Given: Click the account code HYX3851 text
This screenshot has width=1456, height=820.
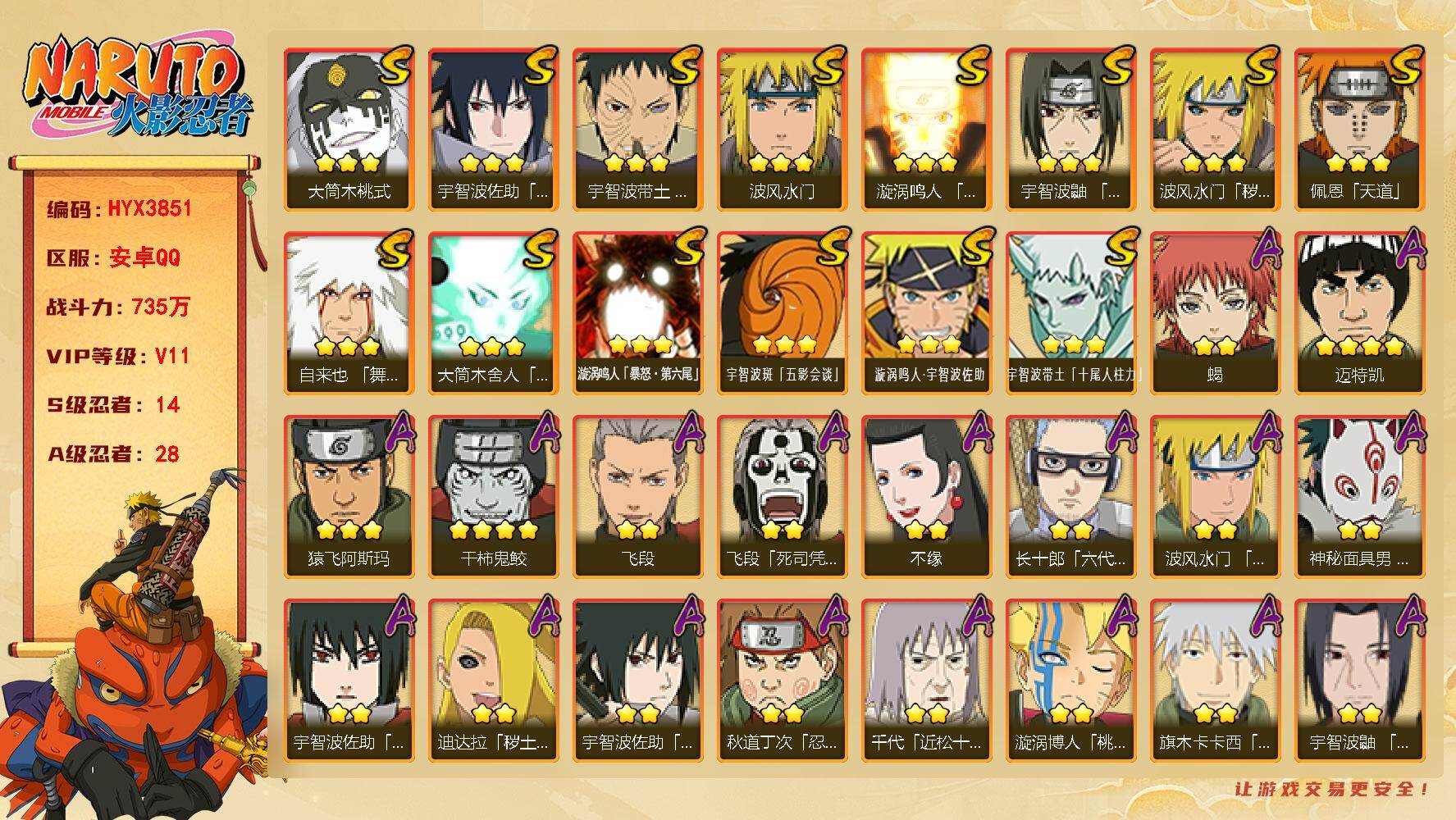Looking at the screenshot, I should pyautogui.click(x=150, y=208).
